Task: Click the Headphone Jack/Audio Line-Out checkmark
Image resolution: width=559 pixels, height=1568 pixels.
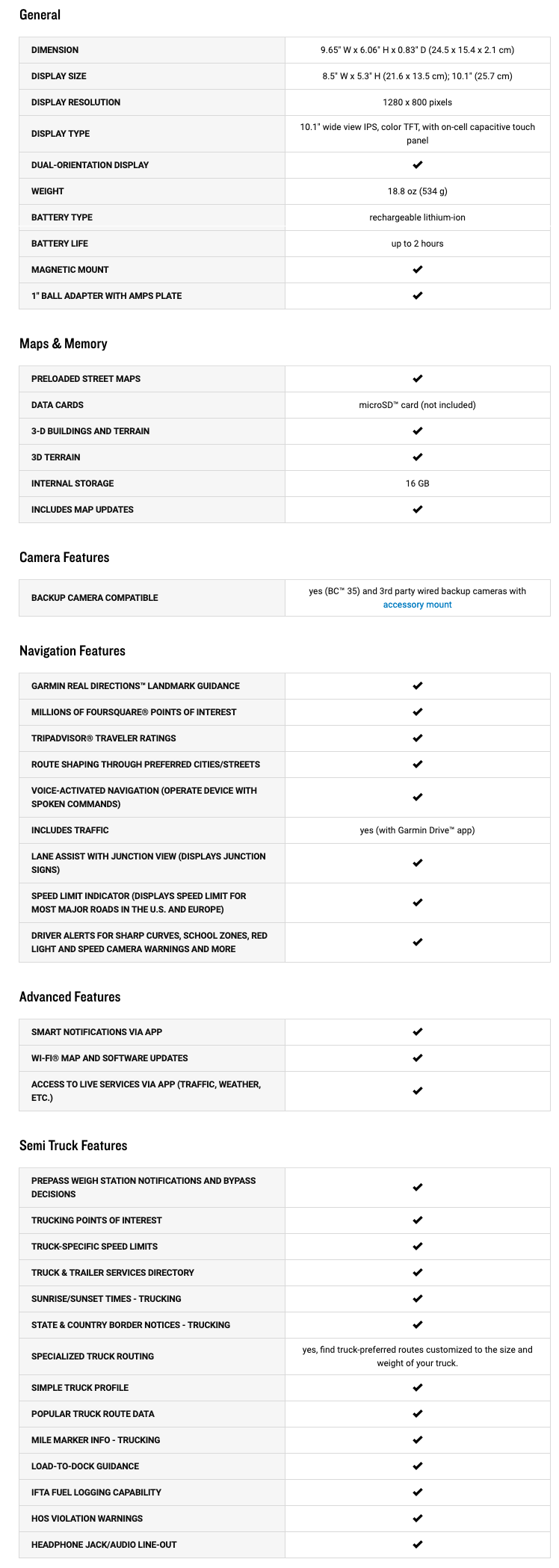Action: coord(417,1545)
